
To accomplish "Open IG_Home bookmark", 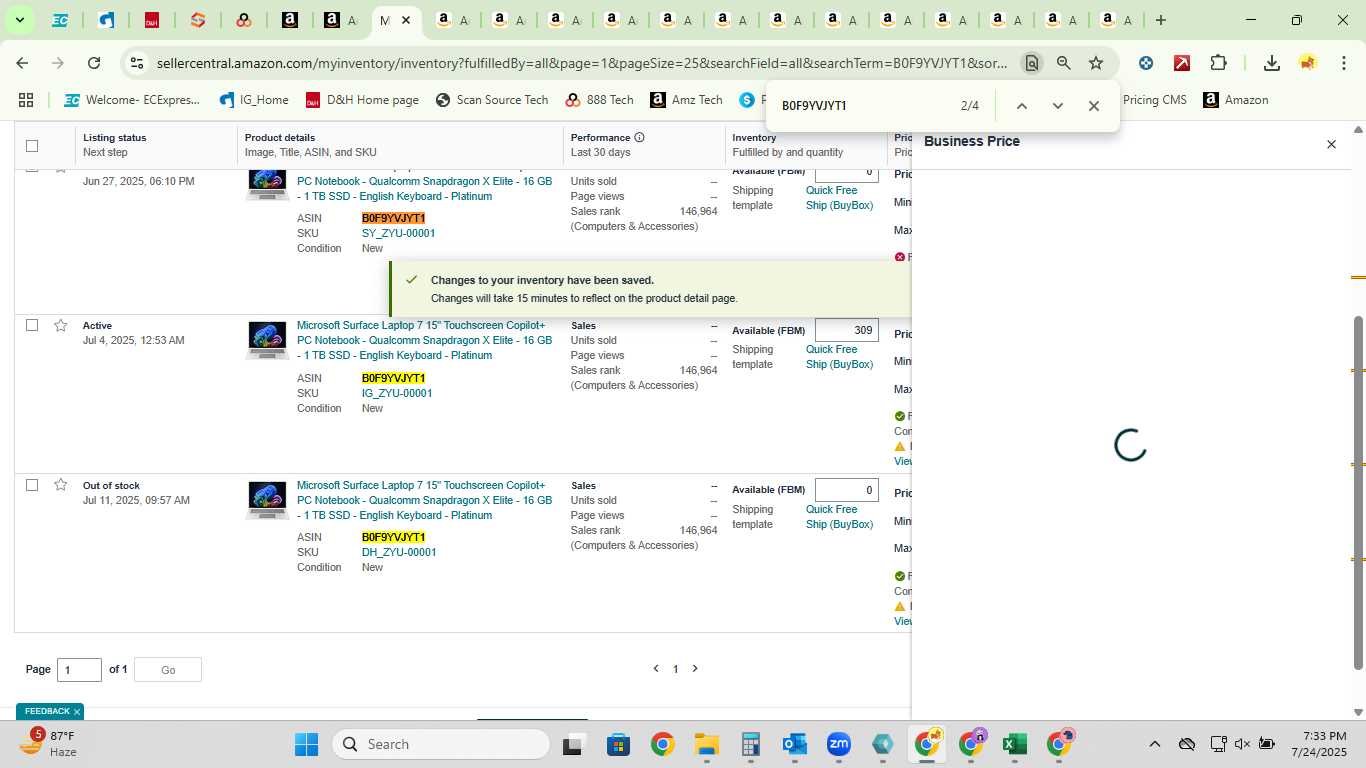I will (x=253, y=100).
